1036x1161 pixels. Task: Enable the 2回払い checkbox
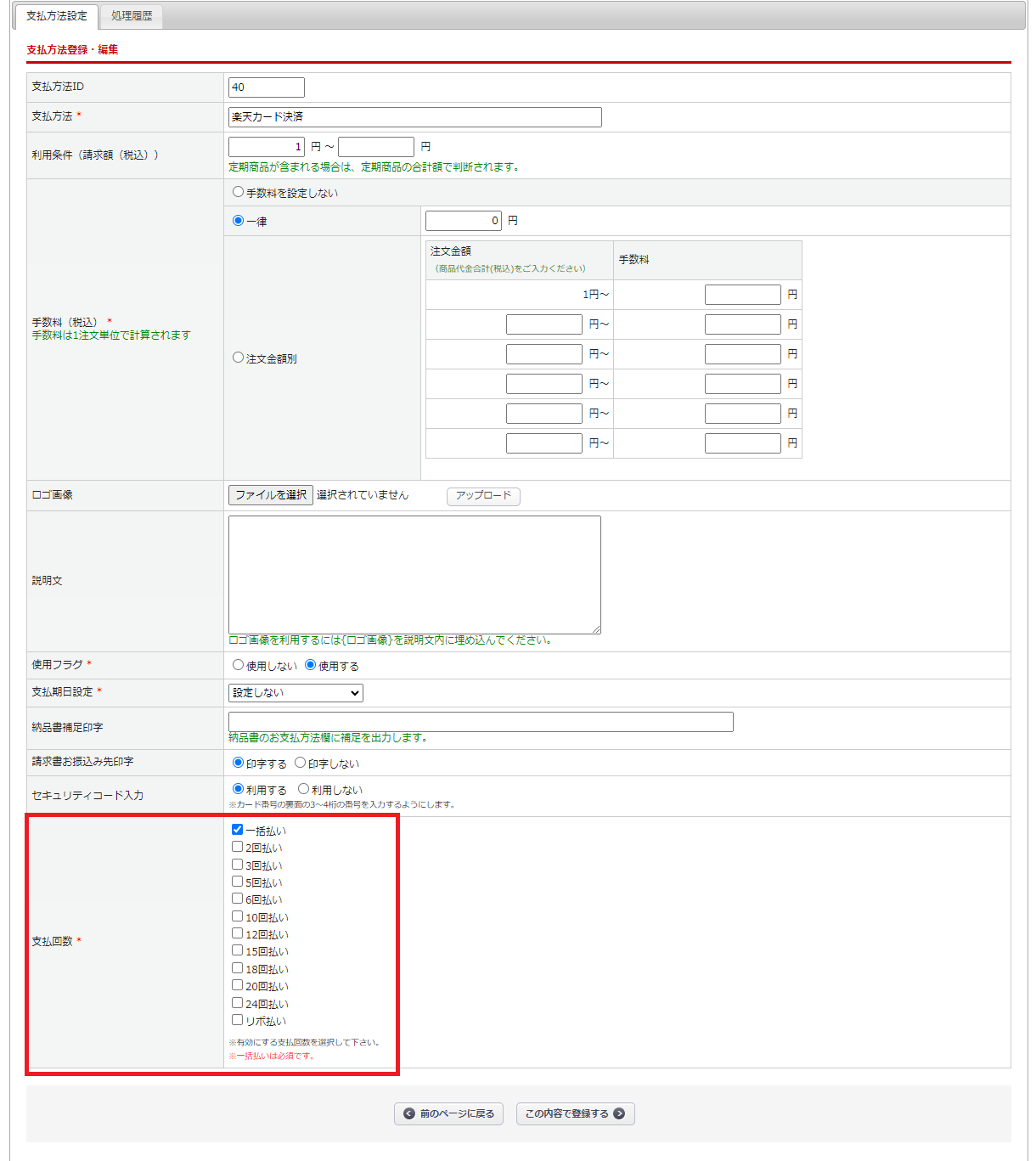(x=238, y=847)
